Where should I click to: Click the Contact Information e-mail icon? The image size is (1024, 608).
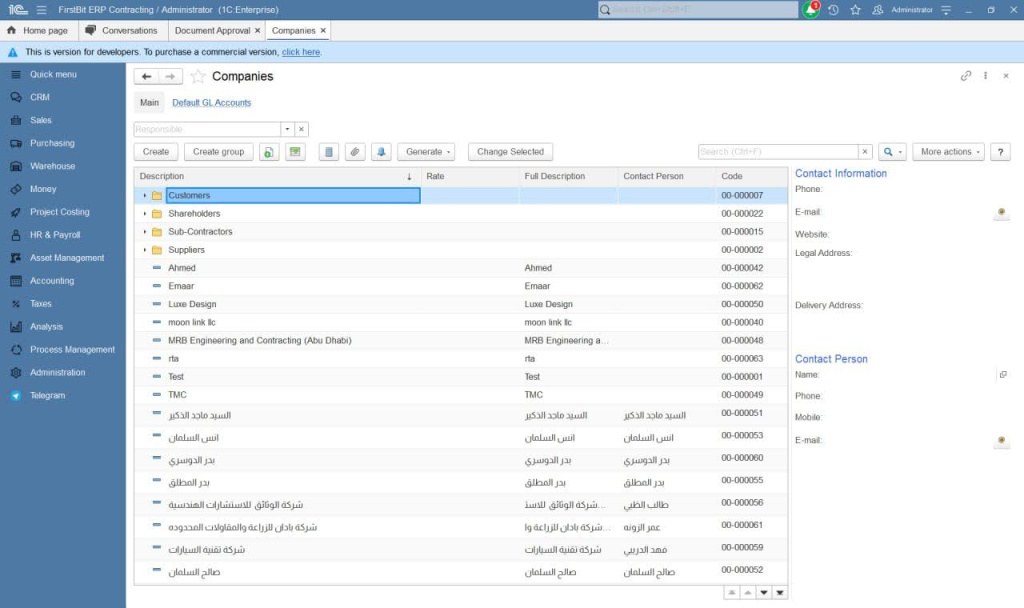click(x=1001, y=212)
